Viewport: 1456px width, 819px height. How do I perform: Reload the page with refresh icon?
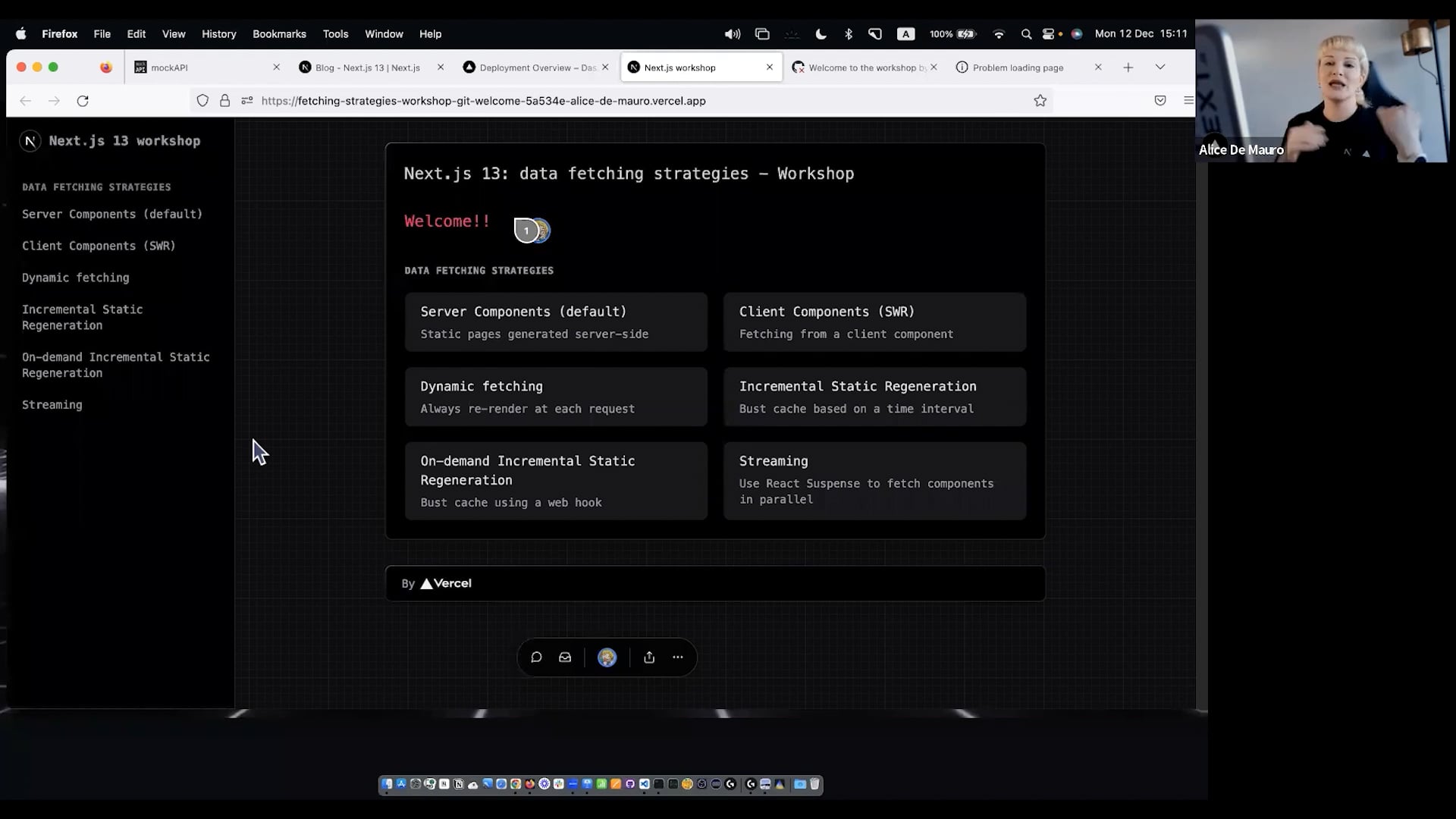click(83, 101)
